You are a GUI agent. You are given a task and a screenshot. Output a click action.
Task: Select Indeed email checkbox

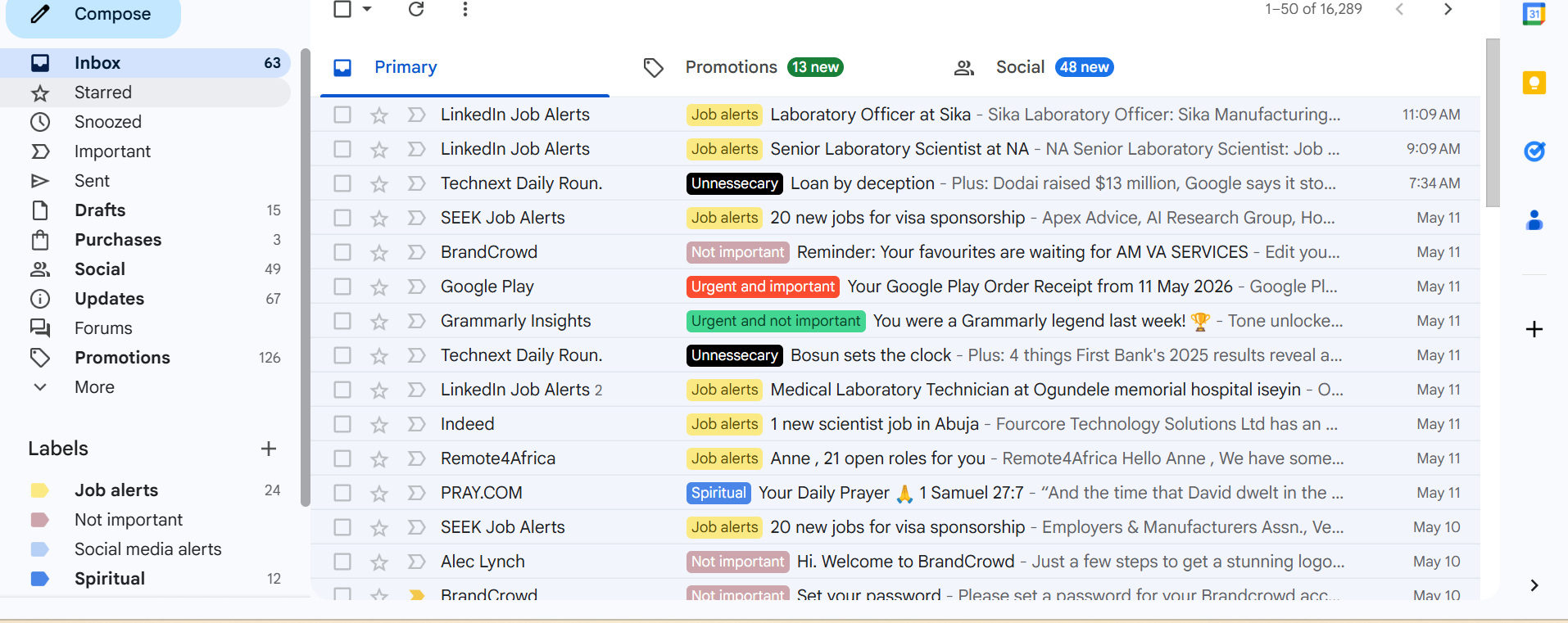342,424
